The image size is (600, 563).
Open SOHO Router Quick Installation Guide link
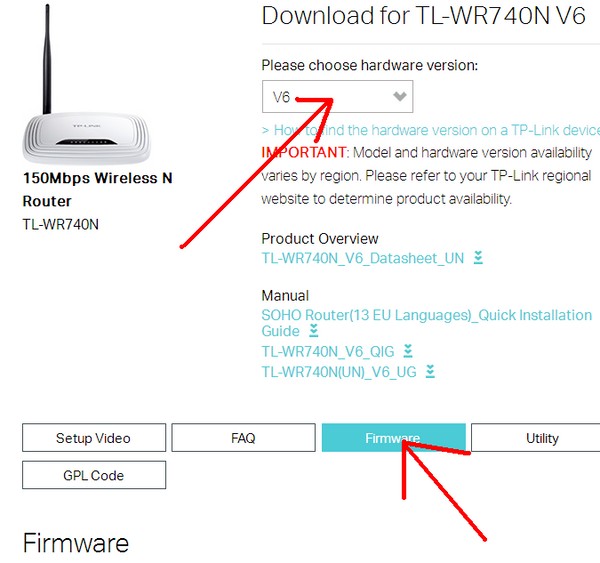tap(426, 323)
